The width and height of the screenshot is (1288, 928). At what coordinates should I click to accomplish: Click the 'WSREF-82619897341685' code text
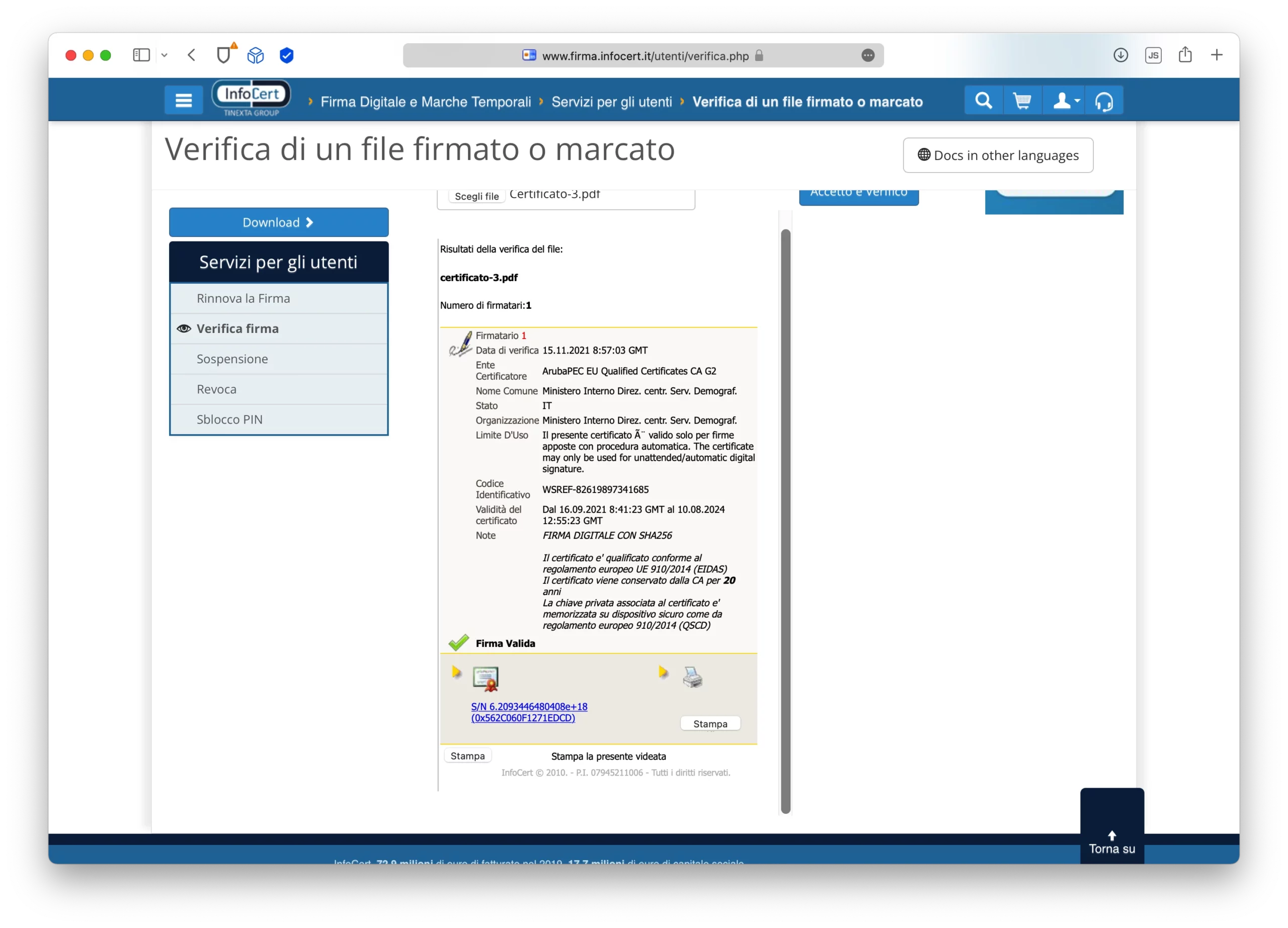point(595,489)
